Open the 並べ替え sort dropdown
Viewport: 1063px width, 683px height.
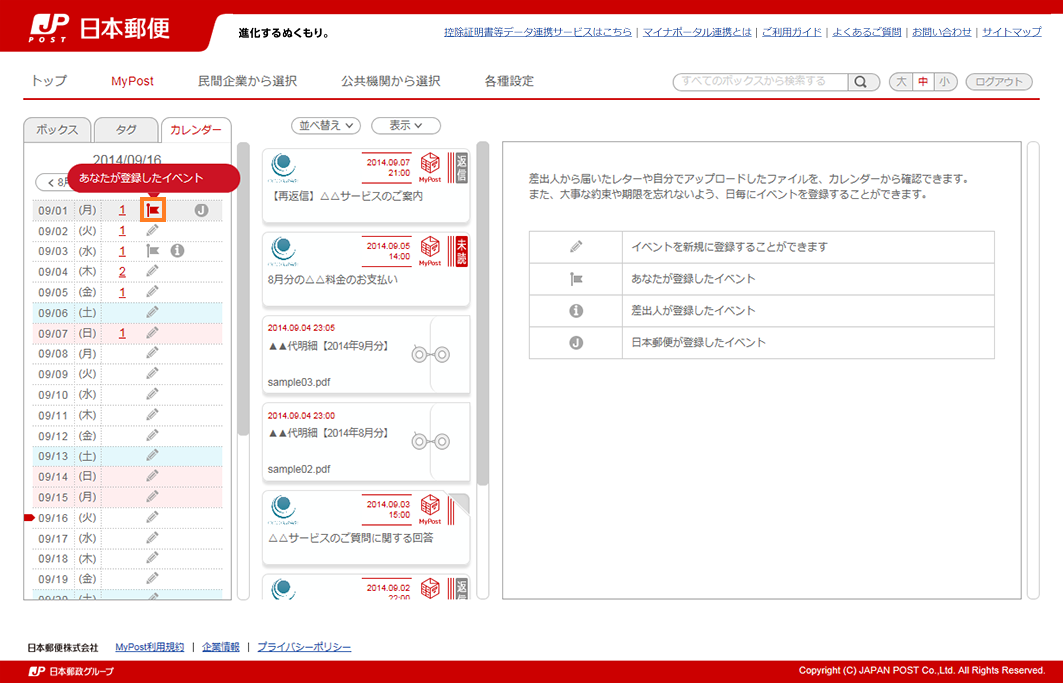coord(326,125)
